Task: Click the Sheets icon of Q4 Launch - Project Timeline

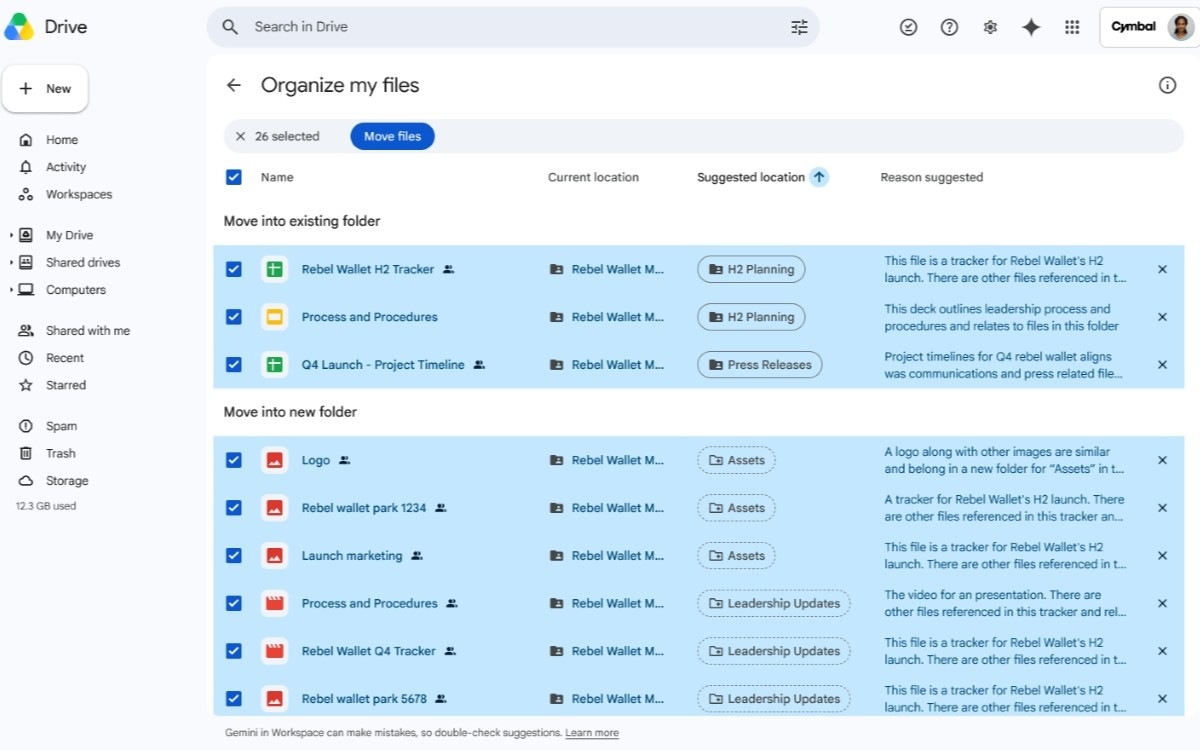Action: (274, 365)
